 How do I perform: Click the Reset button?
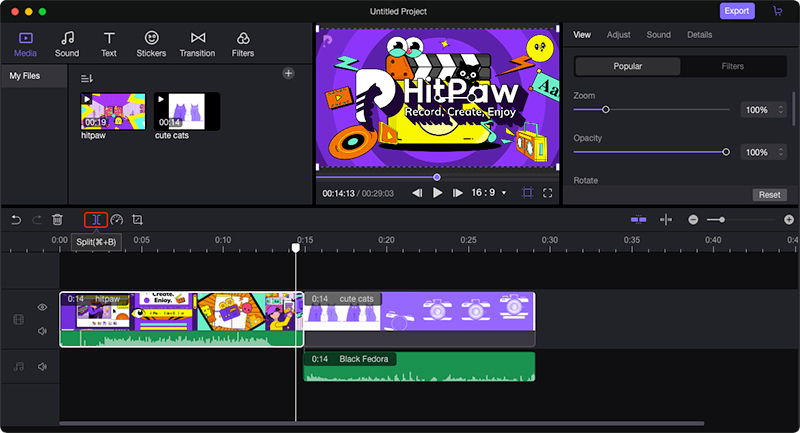tap(769, 195)
